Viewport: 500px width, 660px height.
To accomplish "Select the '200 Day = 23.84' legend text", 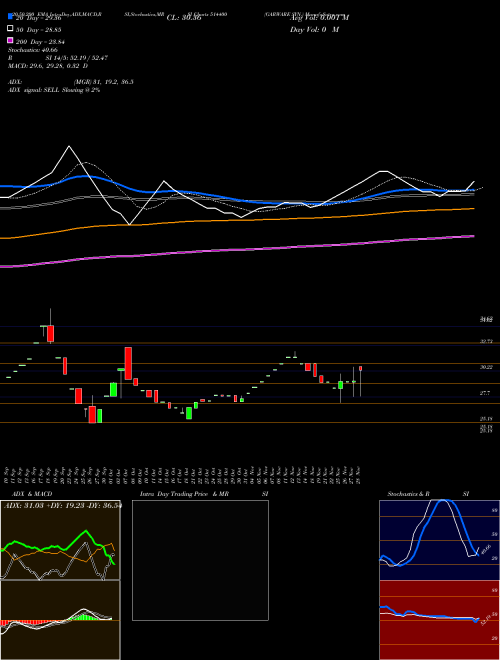I will click(40, 42).
